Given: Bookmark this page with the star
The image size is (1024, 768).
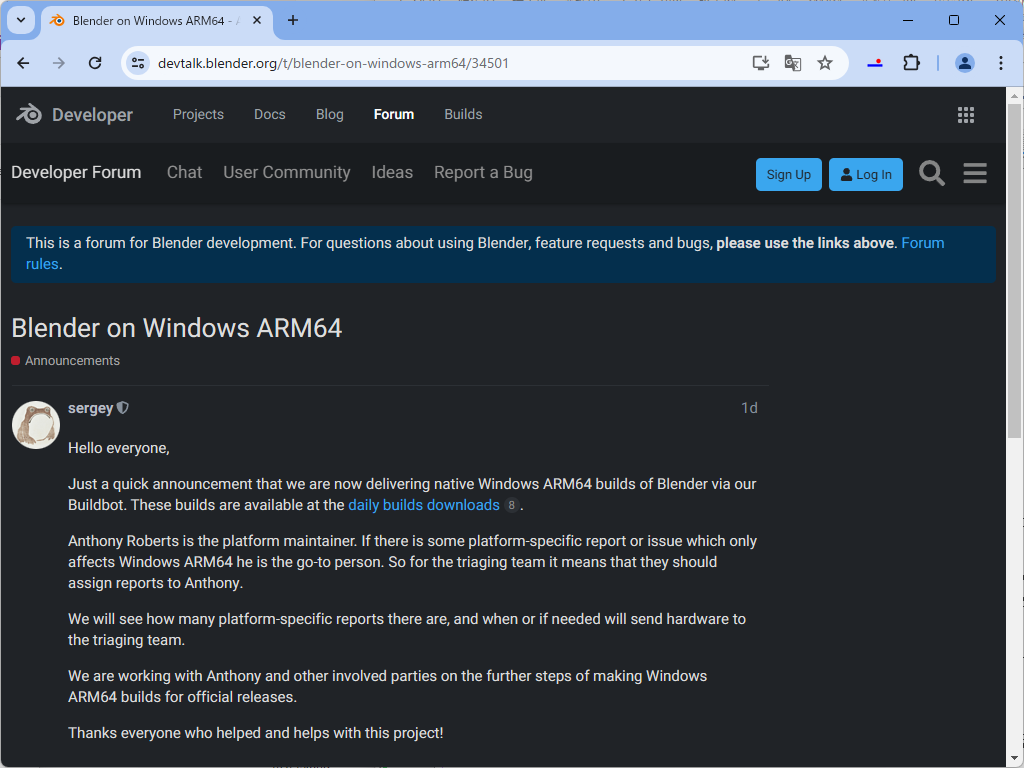Looking at the screenshot, I should click(x=825, y=63).
